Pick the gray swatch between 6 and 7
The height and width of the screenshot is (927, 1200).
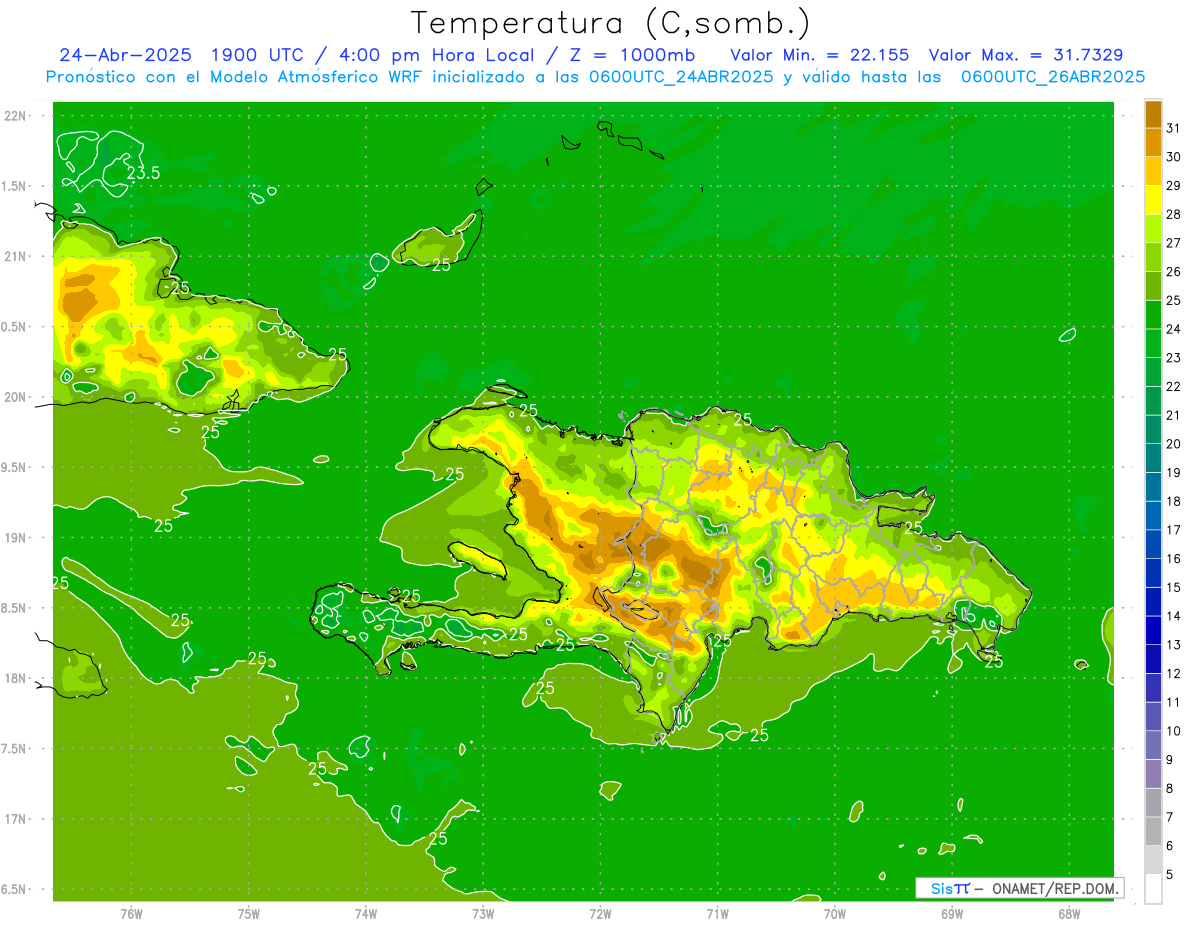click(1153, 831)
